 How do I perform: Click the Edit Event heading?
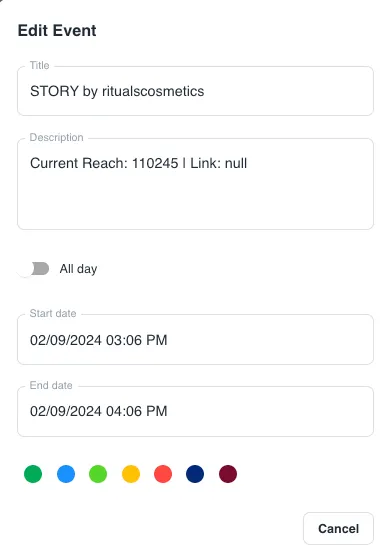coord(57,30)
